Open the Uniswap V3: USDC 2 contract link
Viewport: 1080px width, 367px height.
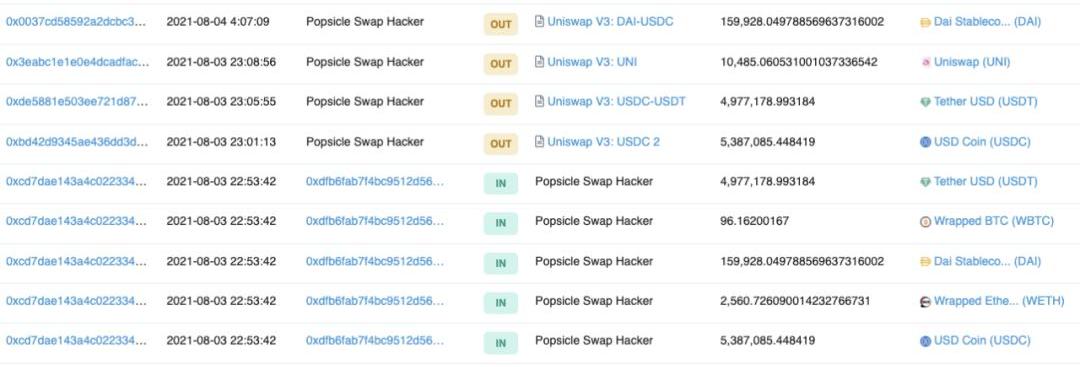[x=603, y=142]
